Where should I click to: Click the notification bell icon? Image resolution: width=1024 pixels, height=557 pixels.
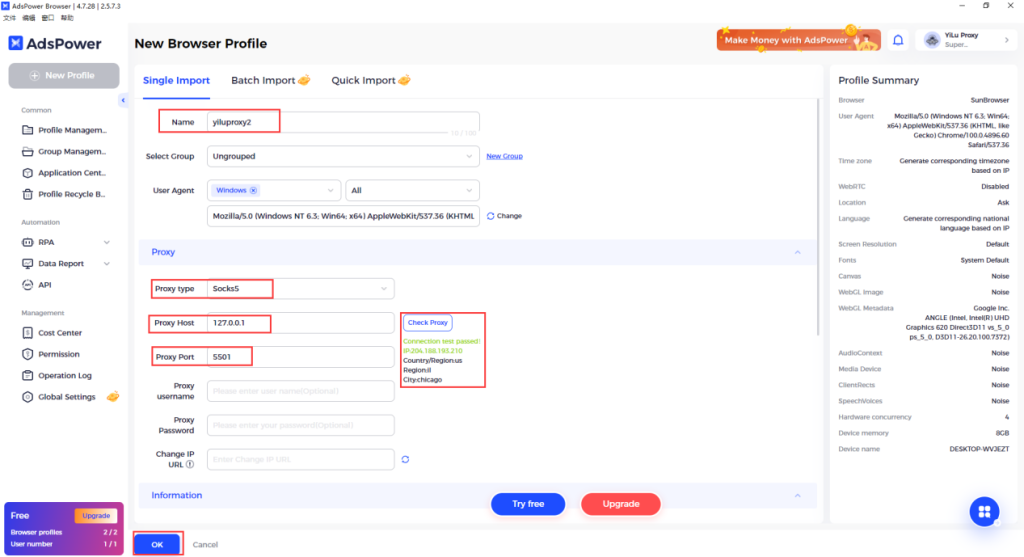click(898, 40)
